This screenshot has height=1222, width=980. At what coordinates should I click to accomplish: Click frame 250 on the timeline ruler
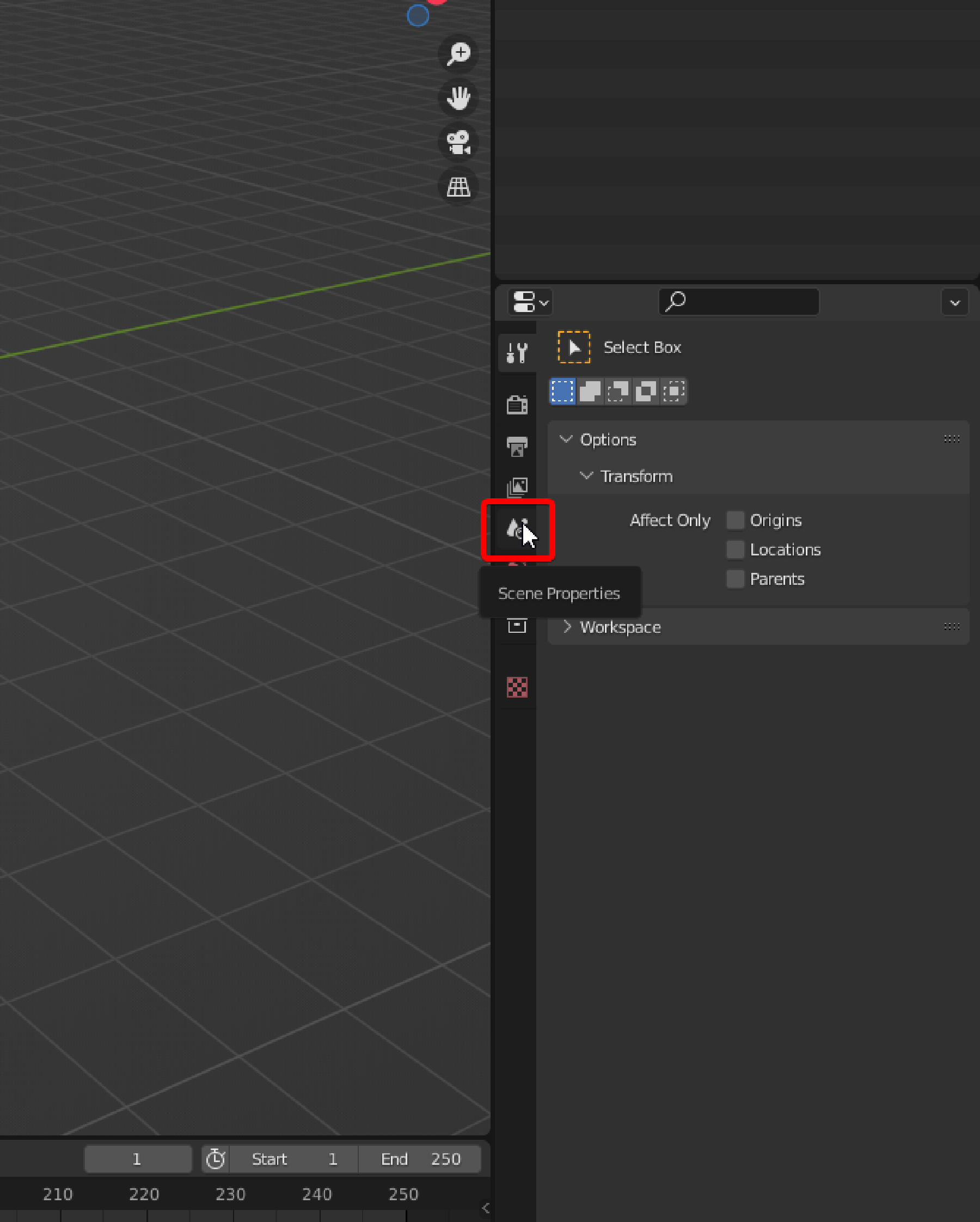[403, 1194]
